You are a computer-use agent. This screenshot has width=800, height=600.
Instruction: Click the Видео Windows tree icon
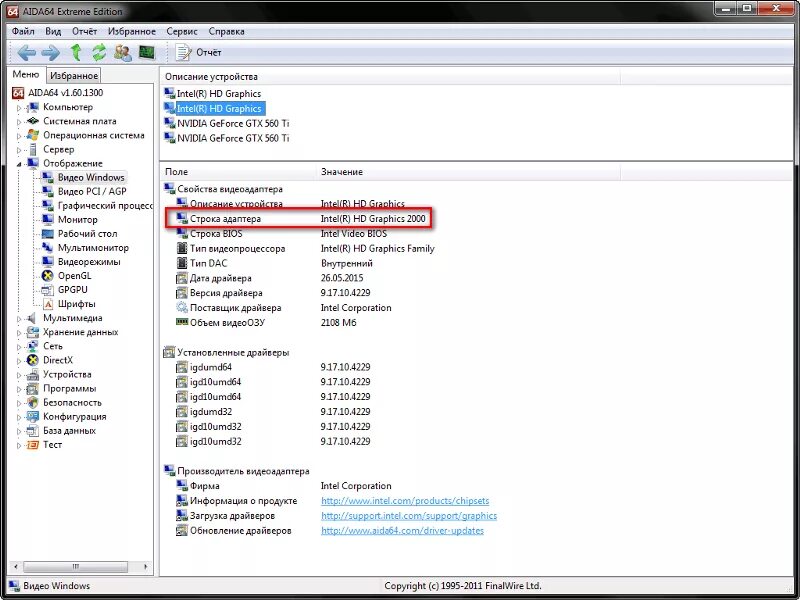[x=47, y=177]
